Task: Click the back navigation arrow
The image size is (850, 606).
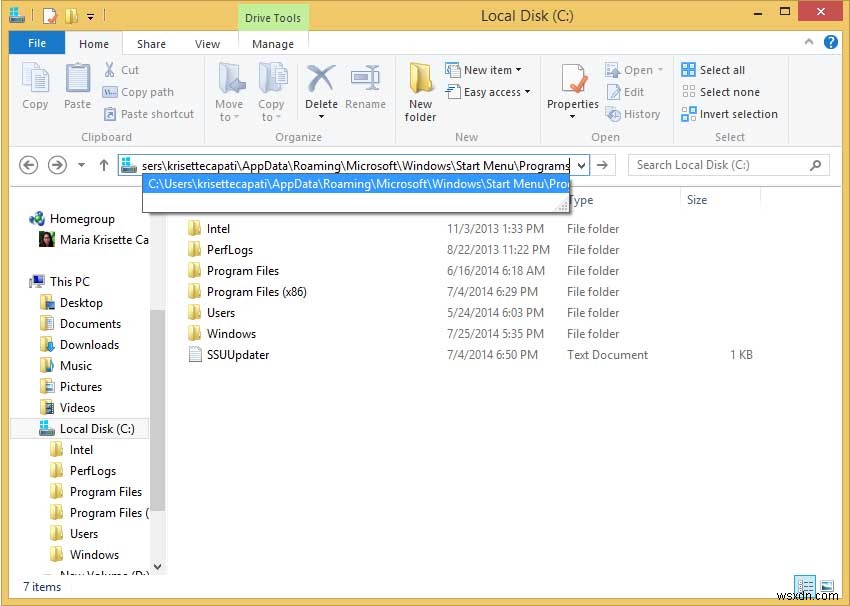Action: click(x=29, y=164)
